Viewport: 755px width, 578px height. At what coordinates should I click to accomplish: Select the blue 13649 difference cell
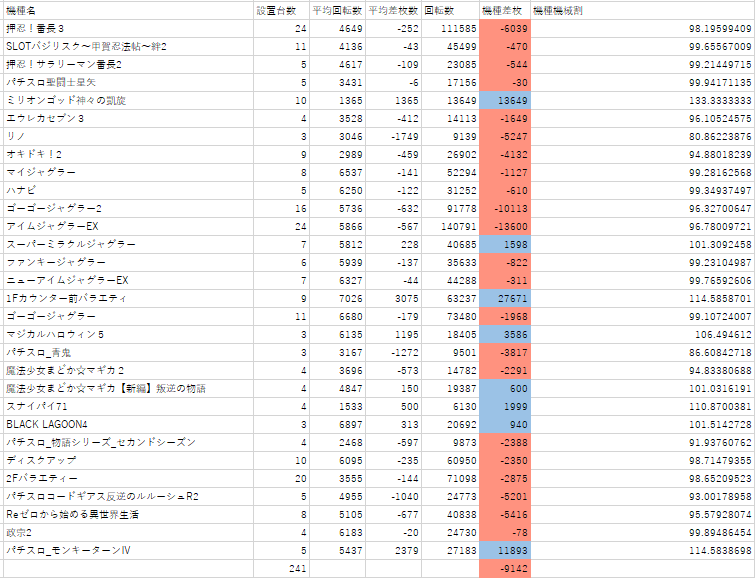point(505,101)
